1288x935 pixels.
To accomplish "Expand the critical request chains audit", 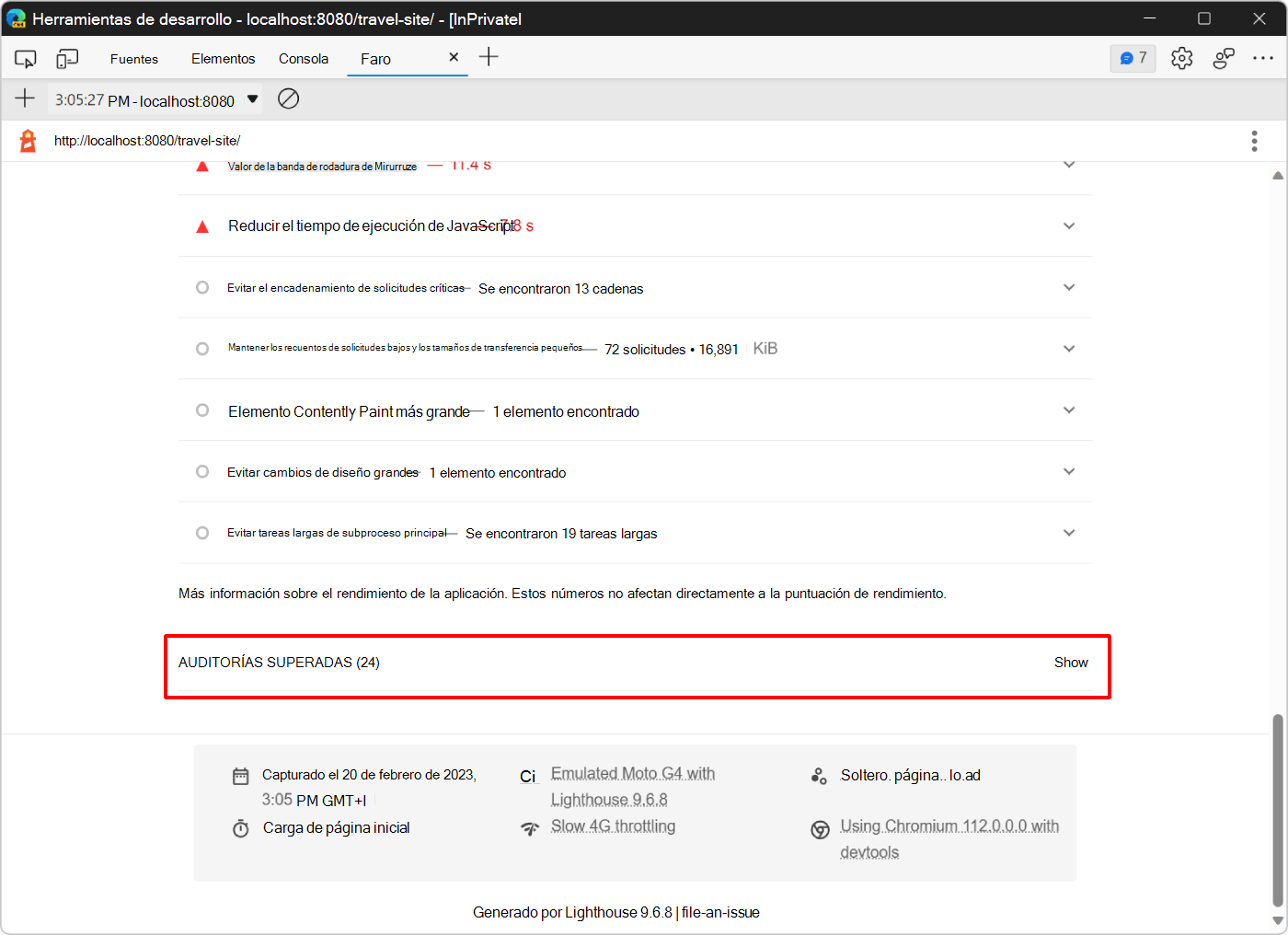I will click(x=1069, y=288).
